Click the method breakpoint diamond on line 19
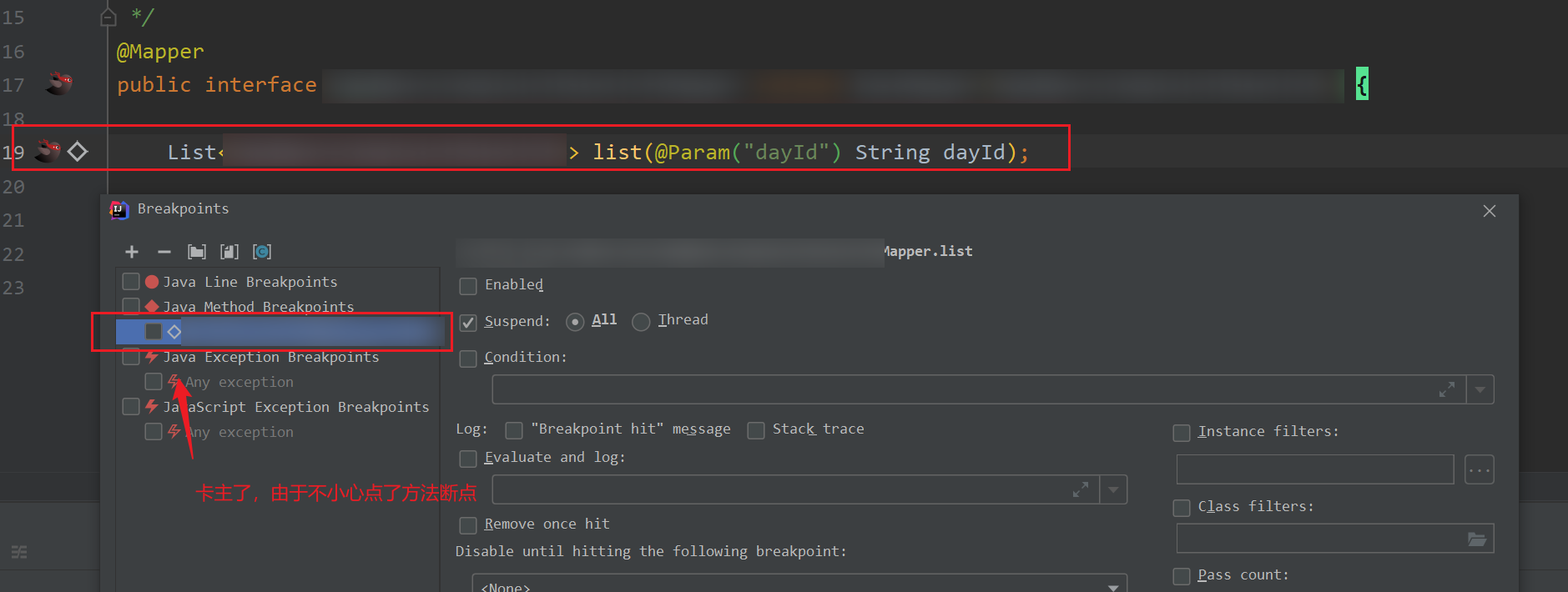The height and width of the screenshot is (592, 1568). (x=78, y=152)
